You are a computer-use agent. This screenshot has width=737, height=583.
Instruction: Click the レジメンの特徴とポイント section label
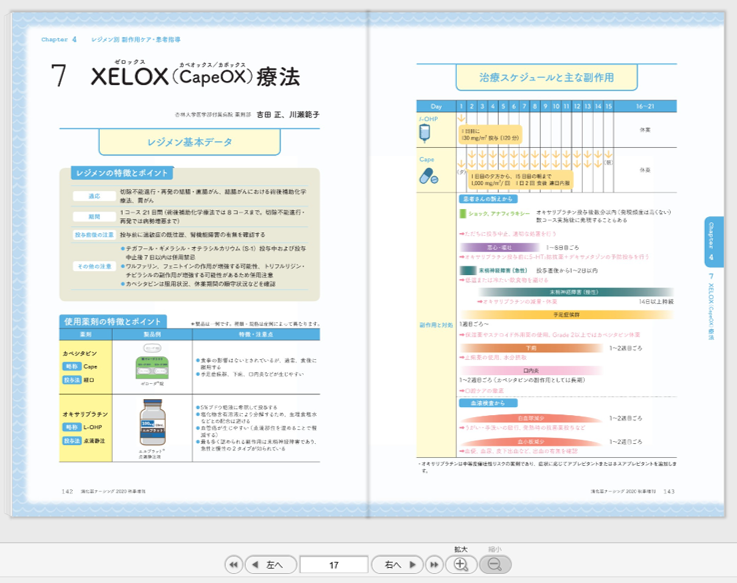tap(122, 173)
